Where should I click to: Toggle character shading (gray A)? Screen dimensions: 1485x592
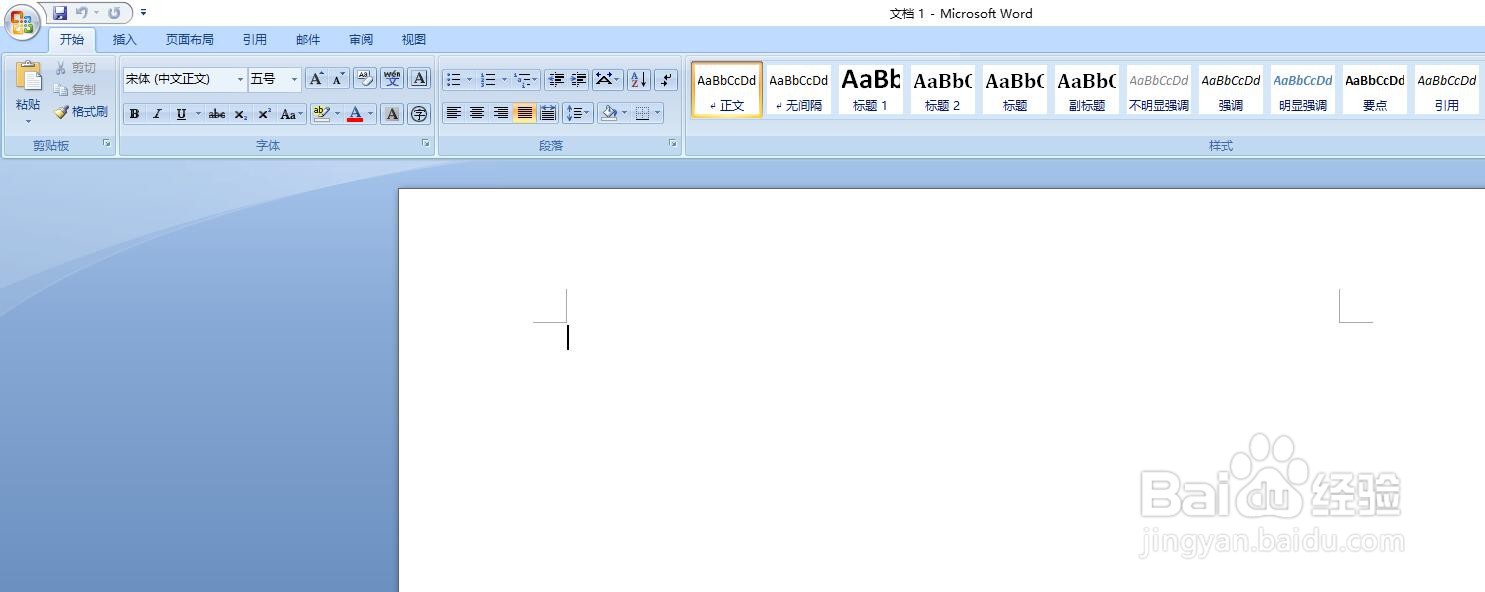392,114
